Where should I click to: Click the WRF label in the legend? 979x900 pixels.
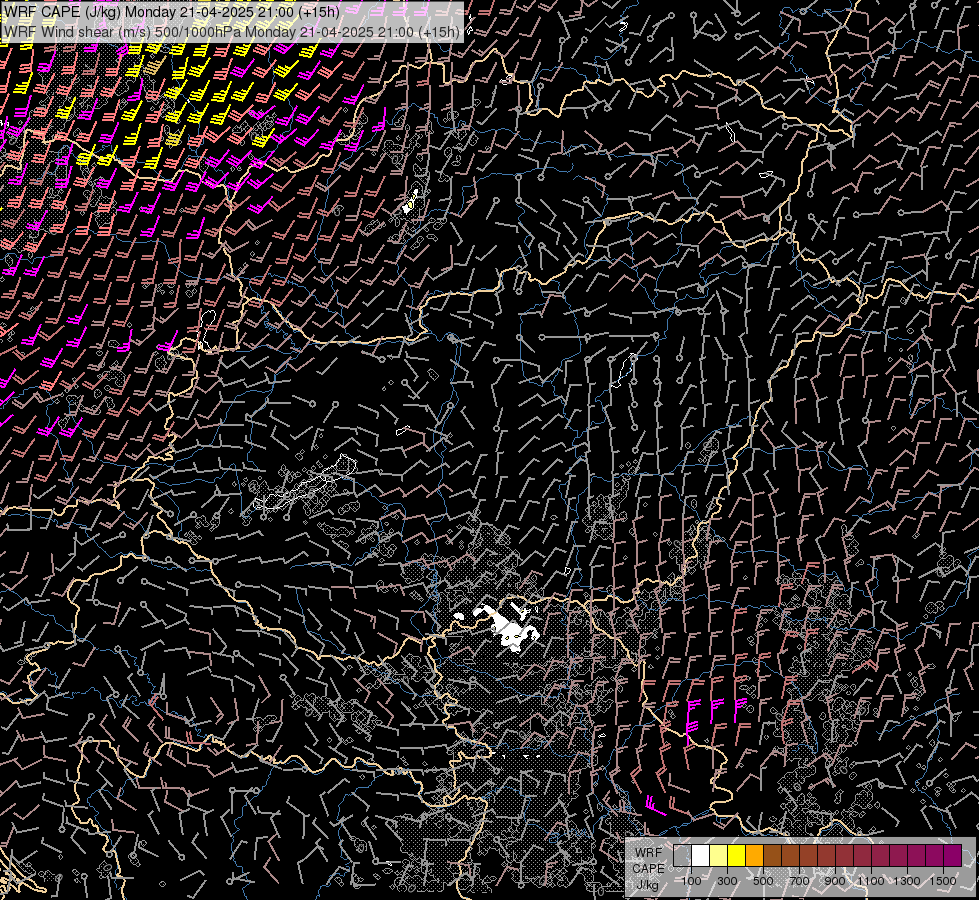(649, 853)
